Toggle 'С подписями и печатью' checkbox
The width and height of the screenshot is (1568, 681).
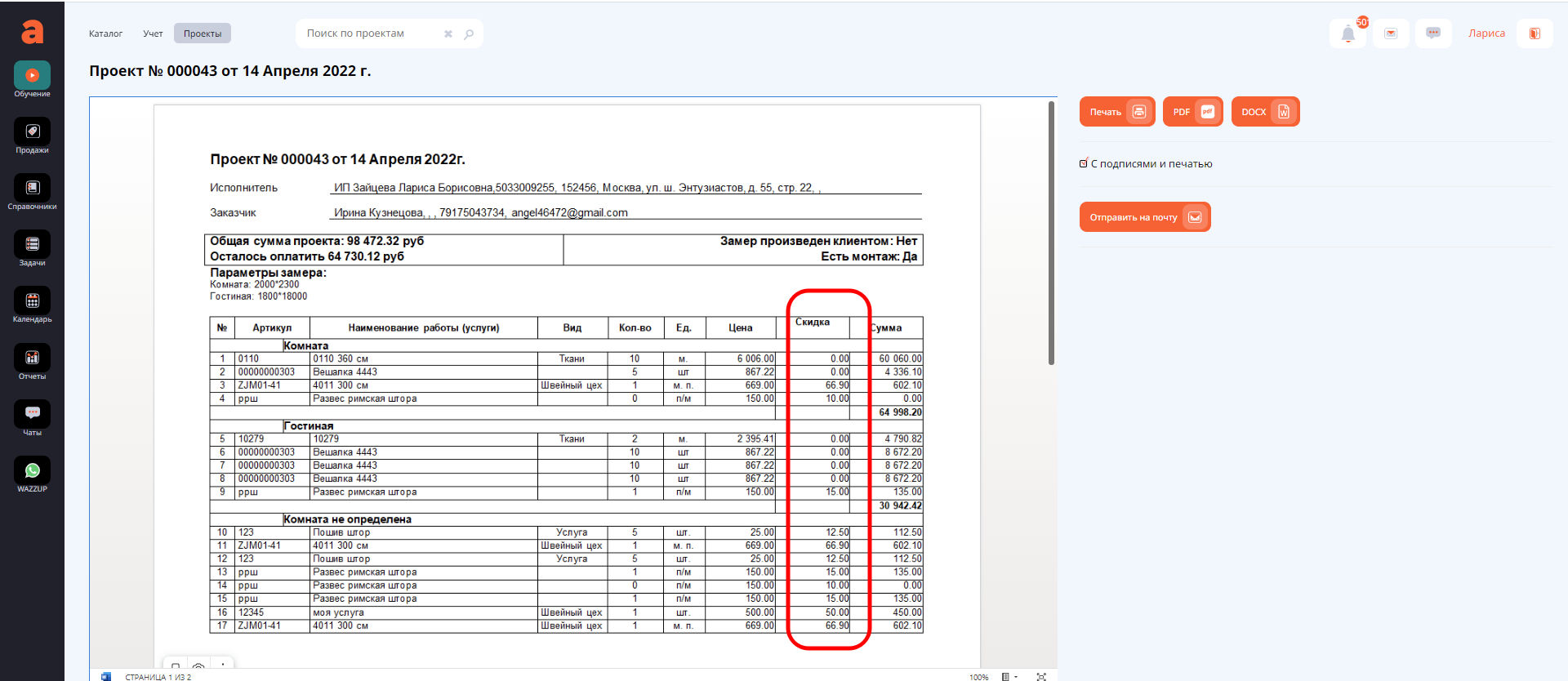click(x=1084, y=164)
